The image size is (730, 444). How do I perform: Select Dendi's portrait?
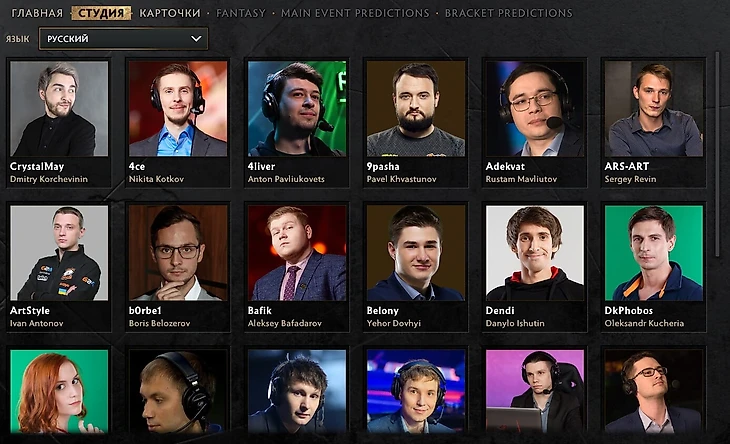pos(535,253)
